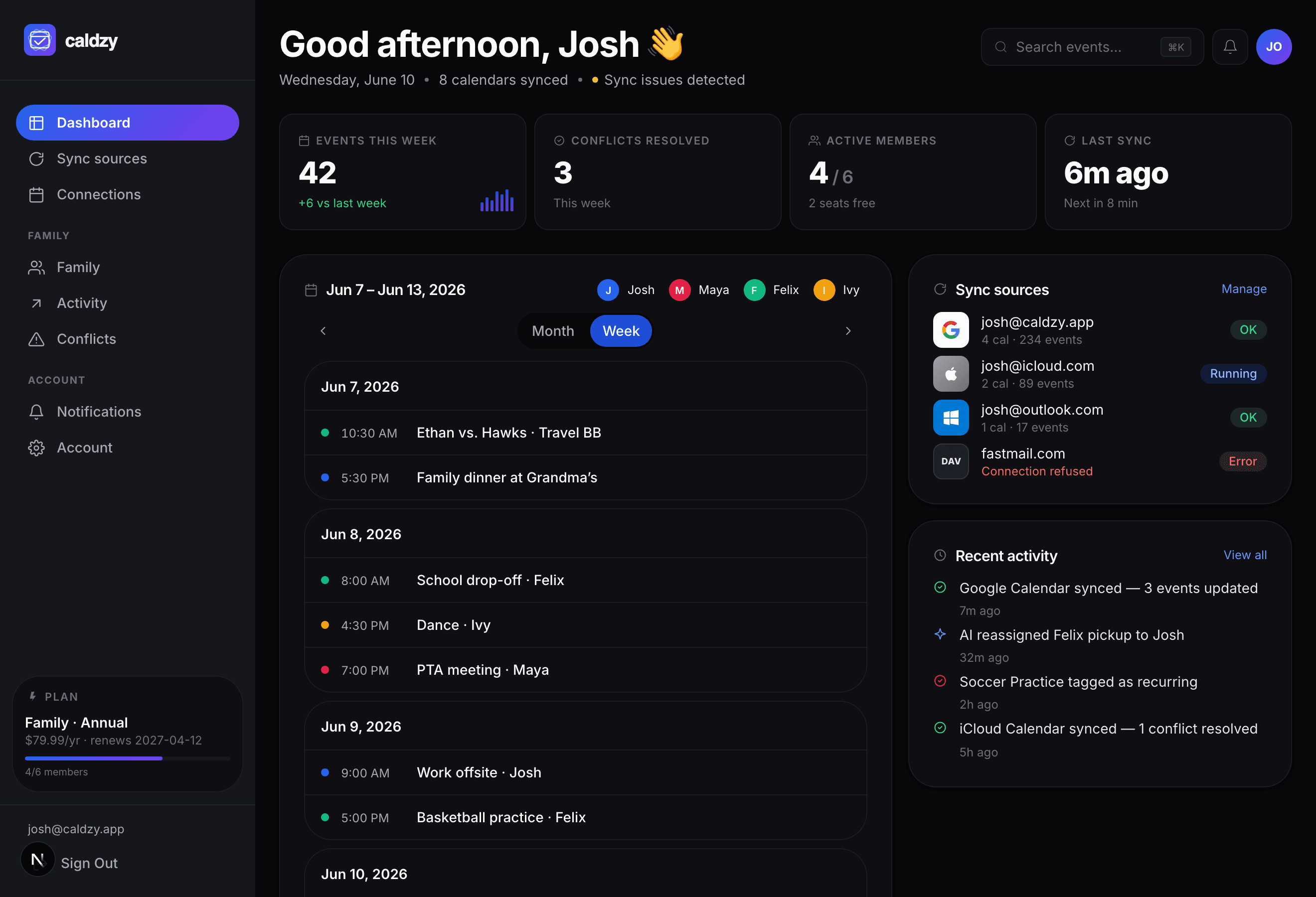This screenshot has height=897, width=1316.
Task: Open Connections in the sidebar
Action: click(x=128, y=195)
